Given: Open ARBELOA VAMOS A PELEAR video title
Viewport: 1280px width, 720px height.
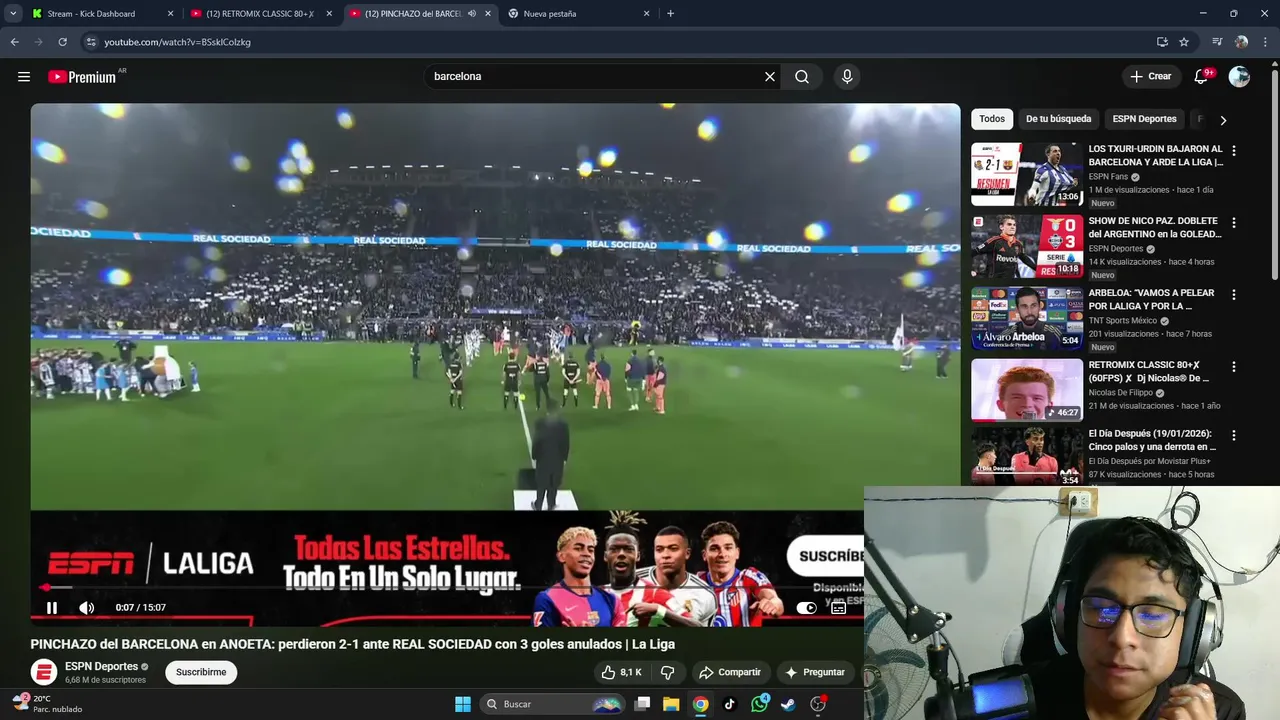Looking at the screenshot, I should pos(1152,299).
